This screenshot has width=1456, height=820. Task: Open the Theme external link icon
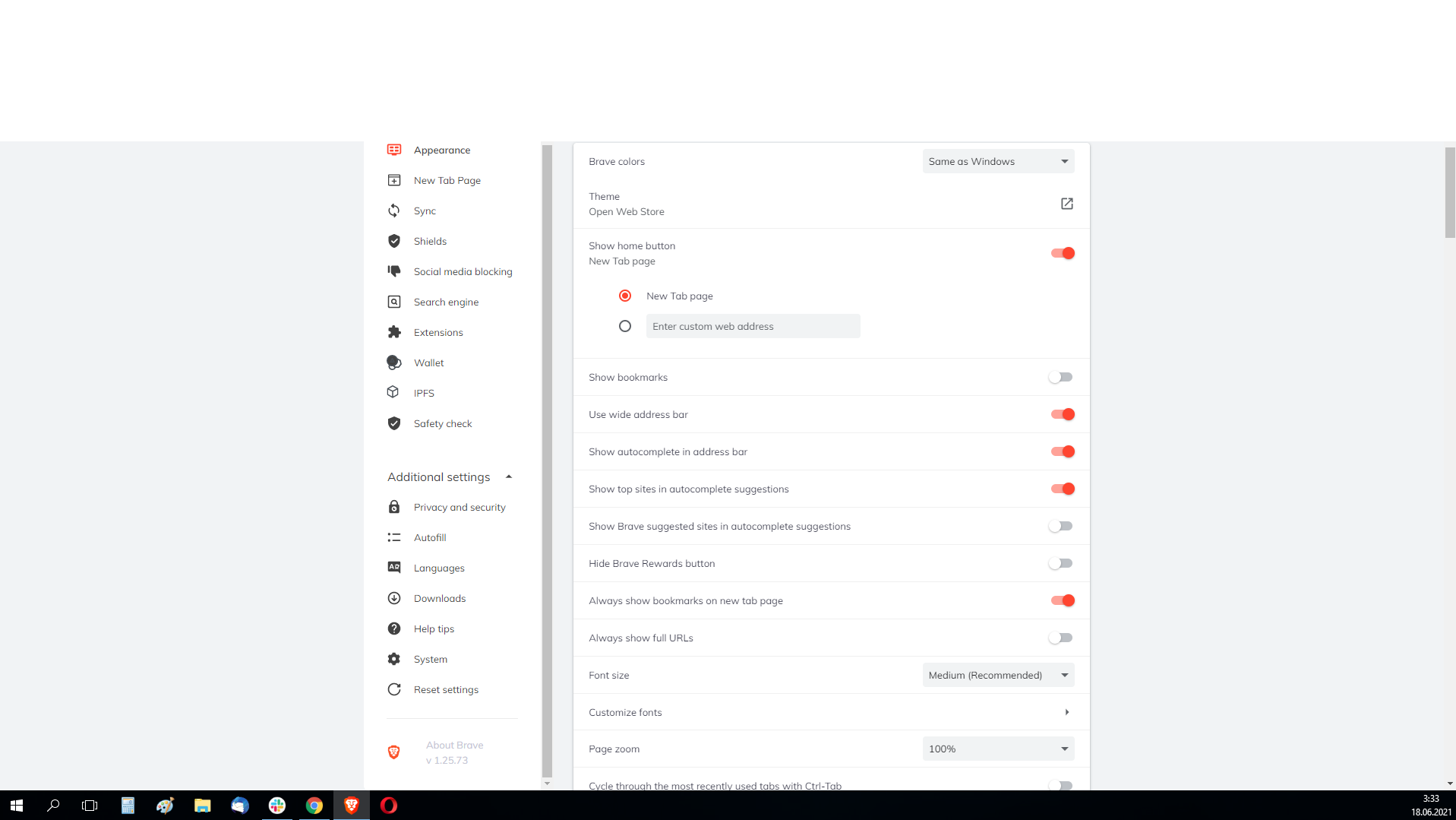pos(1066,204)
